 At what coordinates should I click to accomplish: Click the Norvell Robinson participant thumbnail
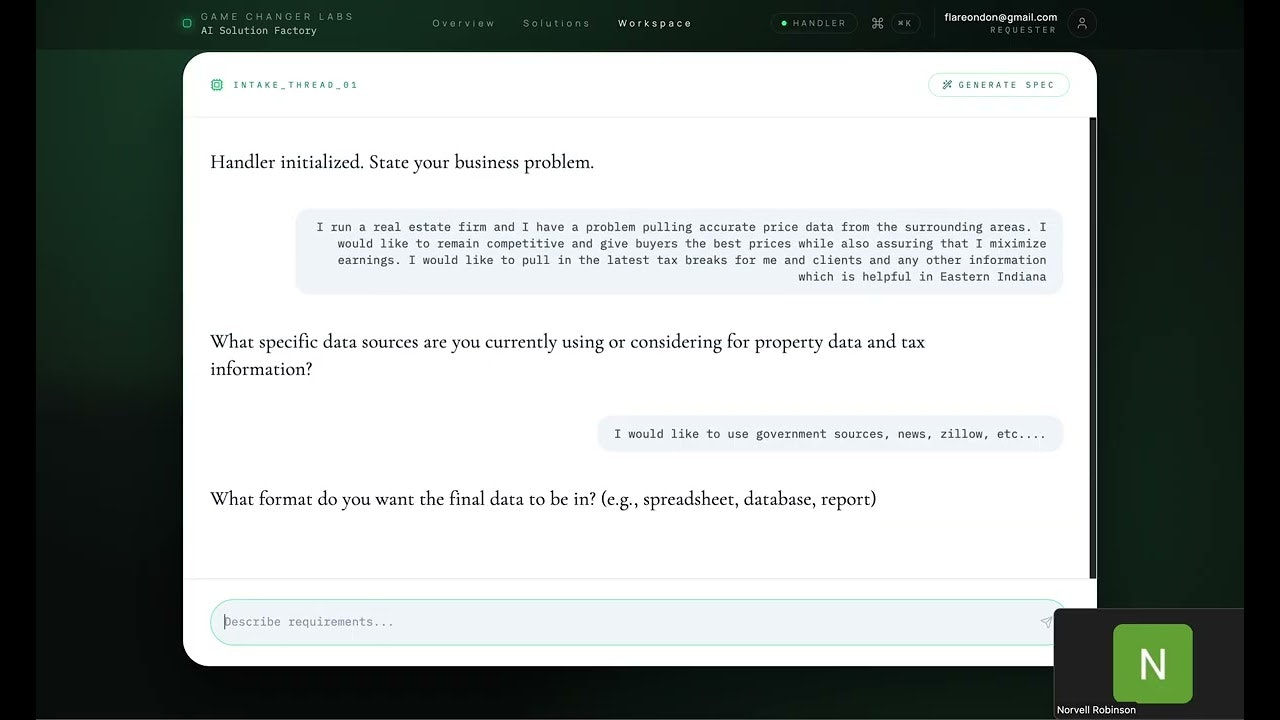tap(1149, 663)
